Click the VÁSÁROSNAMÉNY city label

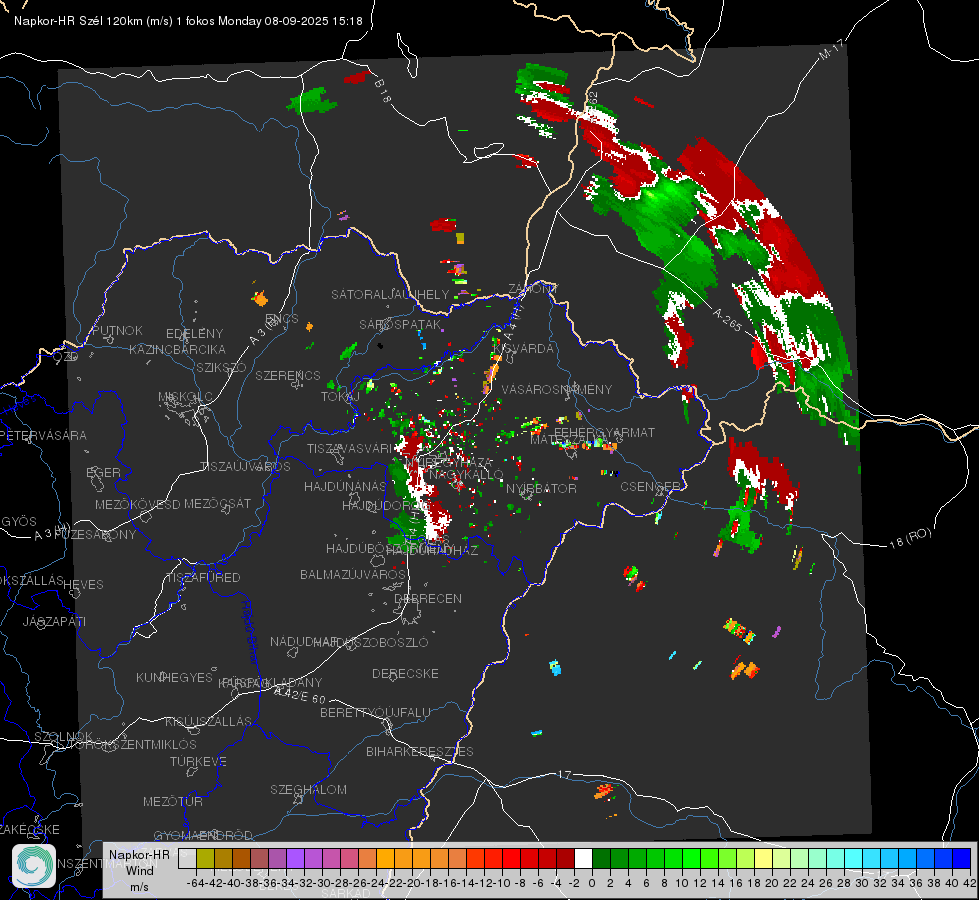[x=557, y=389]
